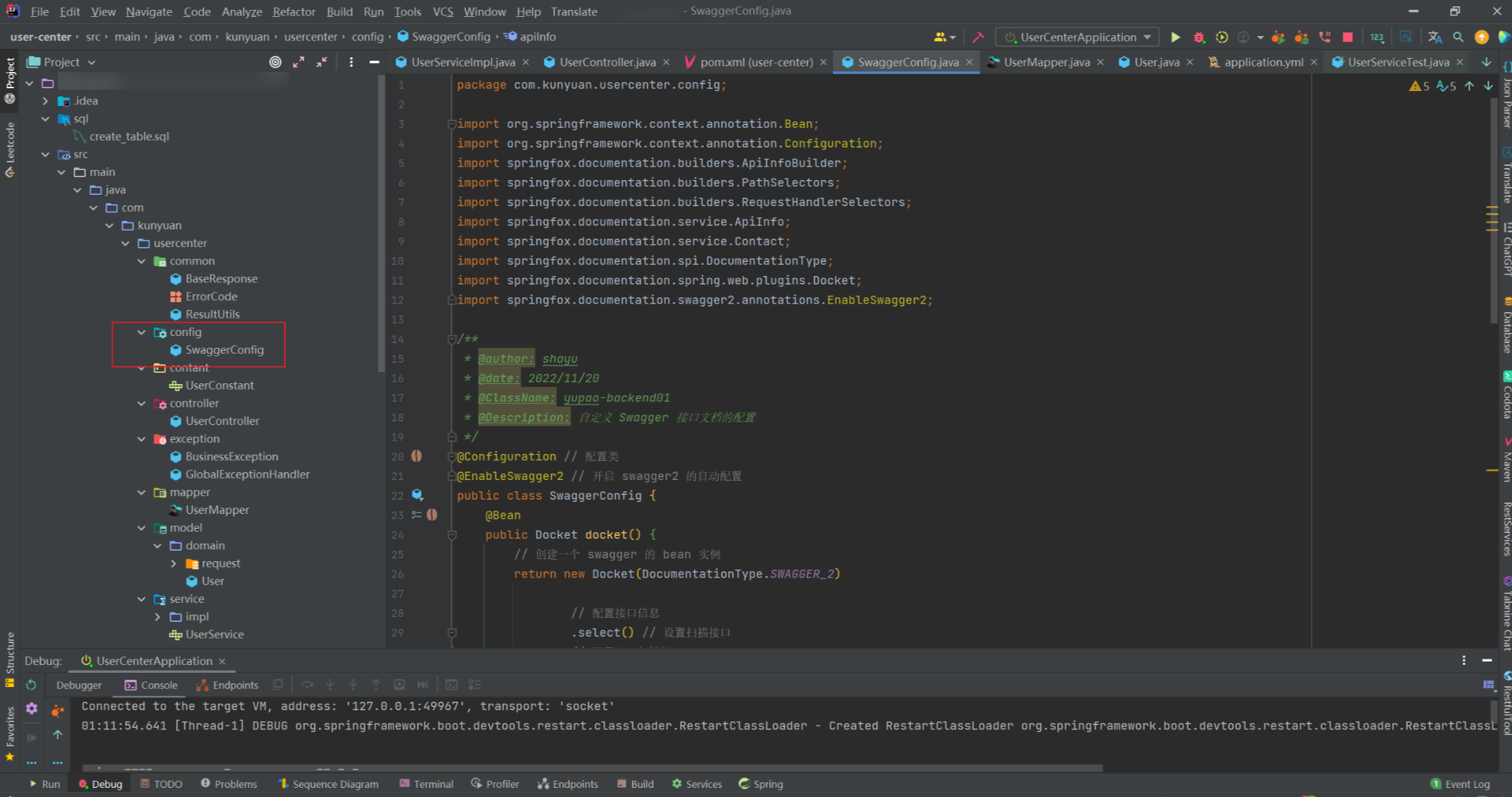1512x797 pixels.
Task: Select GlobalExceptionHandler in project tree
Action: (x=247, y=474)
